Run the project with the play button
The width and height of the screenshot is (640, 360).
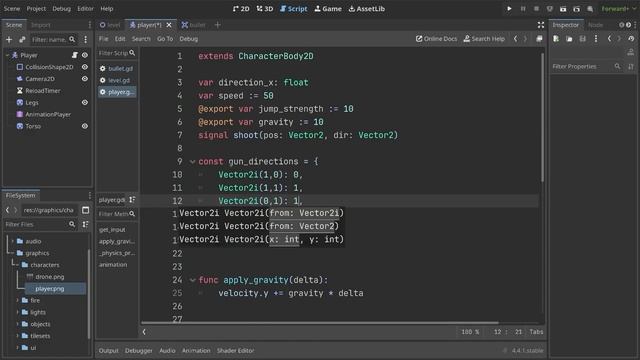(509, 9)
